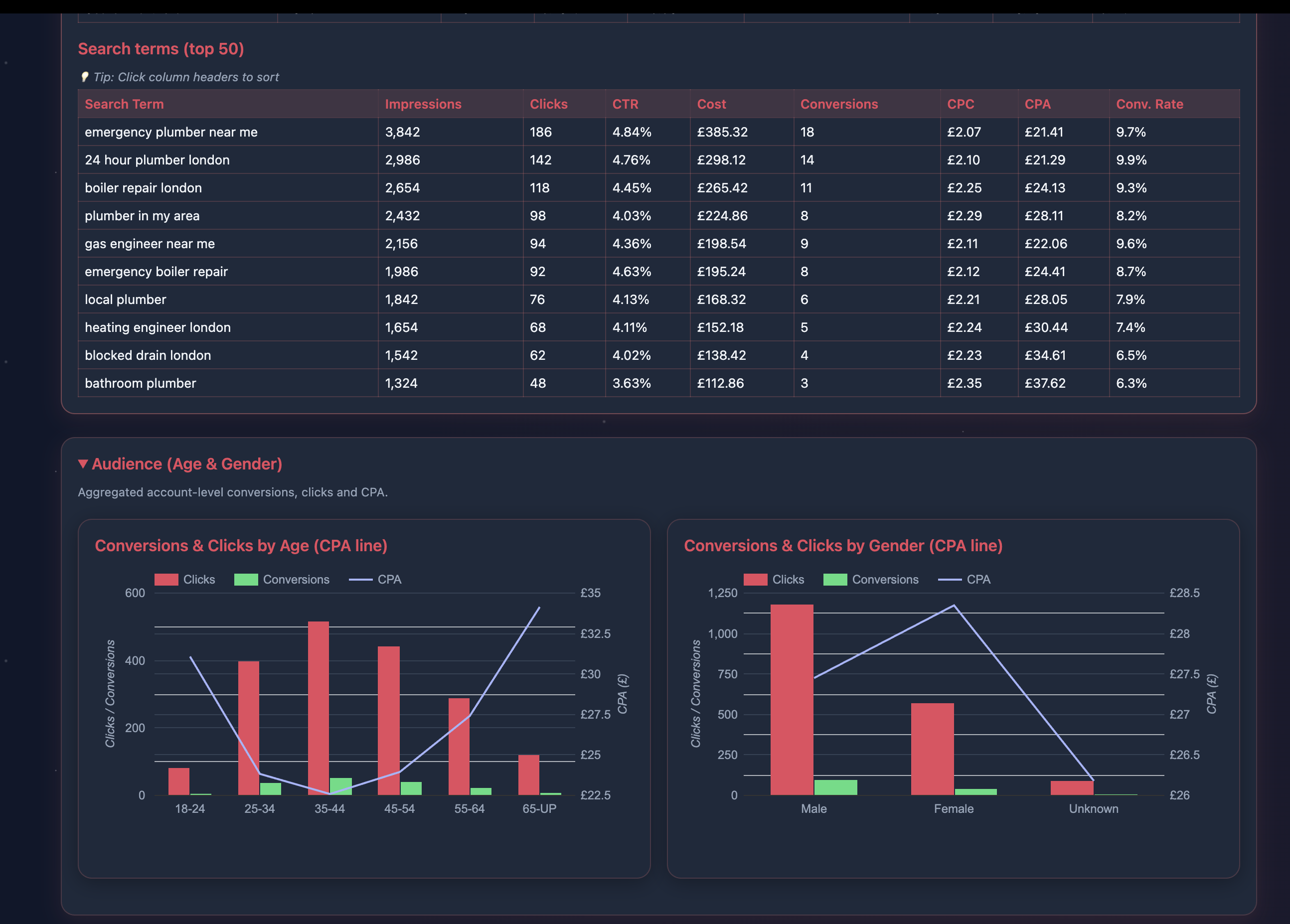Image resolution: width=1290 pixels, height=924 pixels.
Task: Sort the table by Impressions
Action: (423, 104)
